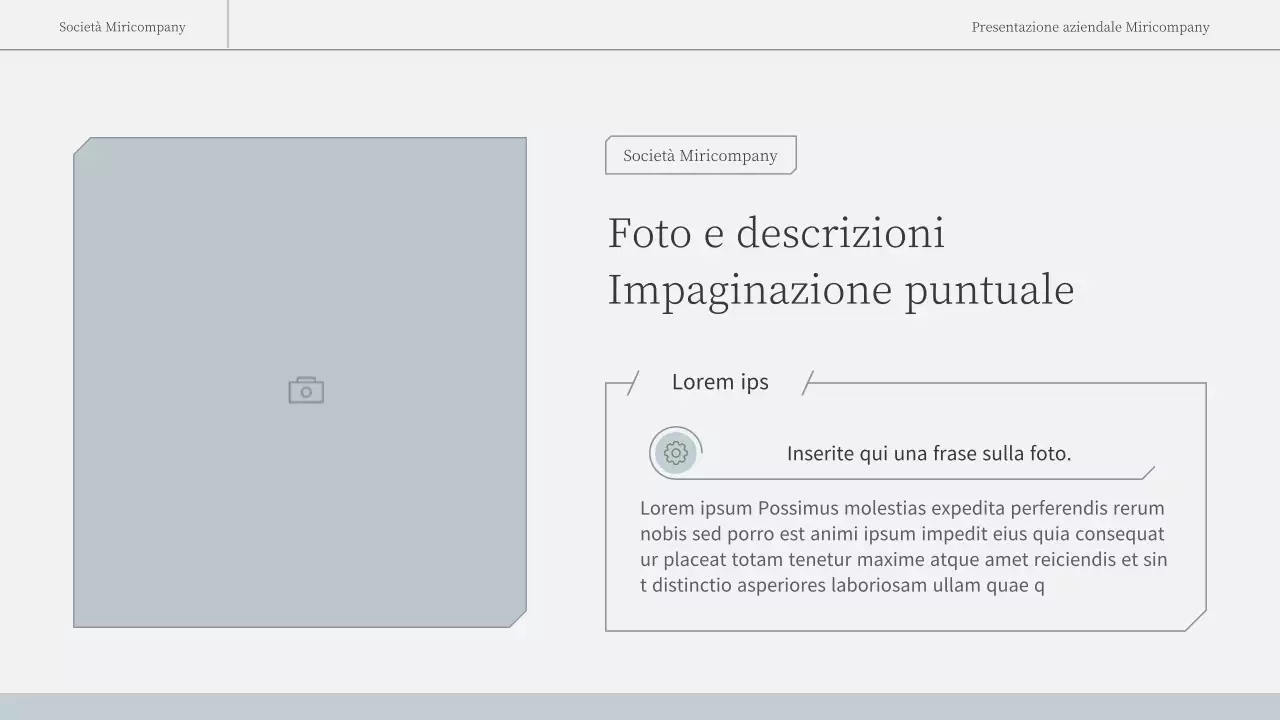Click 'Presentazione aziendale Miricompany' header text
This screenshot has width=1280, height=720.
pos(1090,27)
